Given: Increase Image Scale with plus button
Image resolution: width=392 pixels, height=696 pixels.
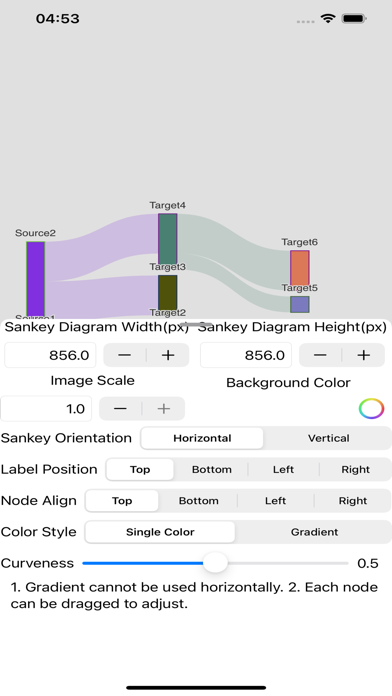Looking at the screenshot, I should (164, 408).
